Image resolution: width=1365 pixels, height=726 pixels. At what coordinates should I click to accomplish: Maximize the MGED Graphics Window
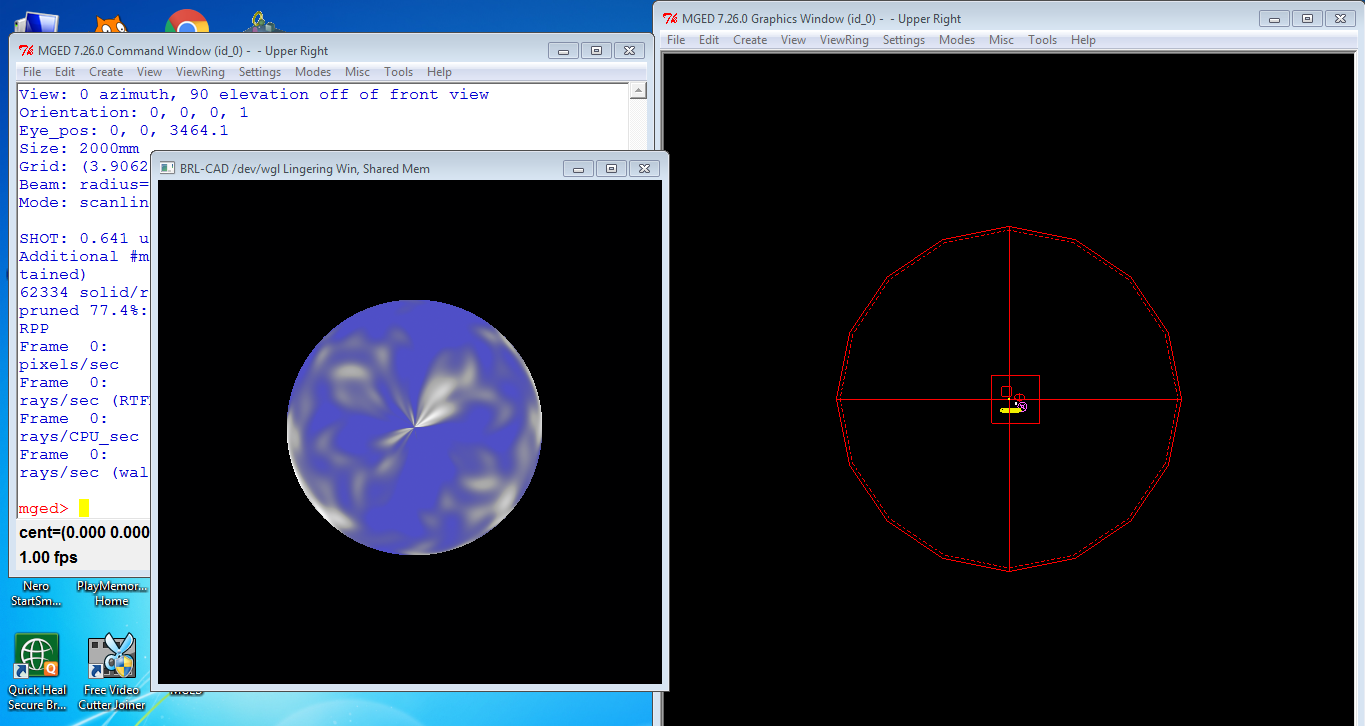pos(1306,18)
